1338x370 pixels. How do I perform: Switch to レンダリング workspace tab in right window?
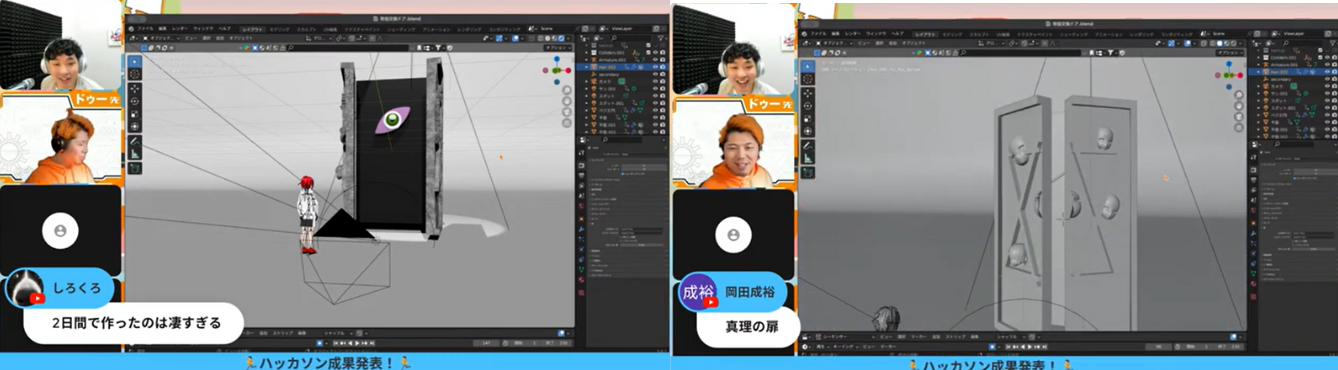tap(1141, 34)
